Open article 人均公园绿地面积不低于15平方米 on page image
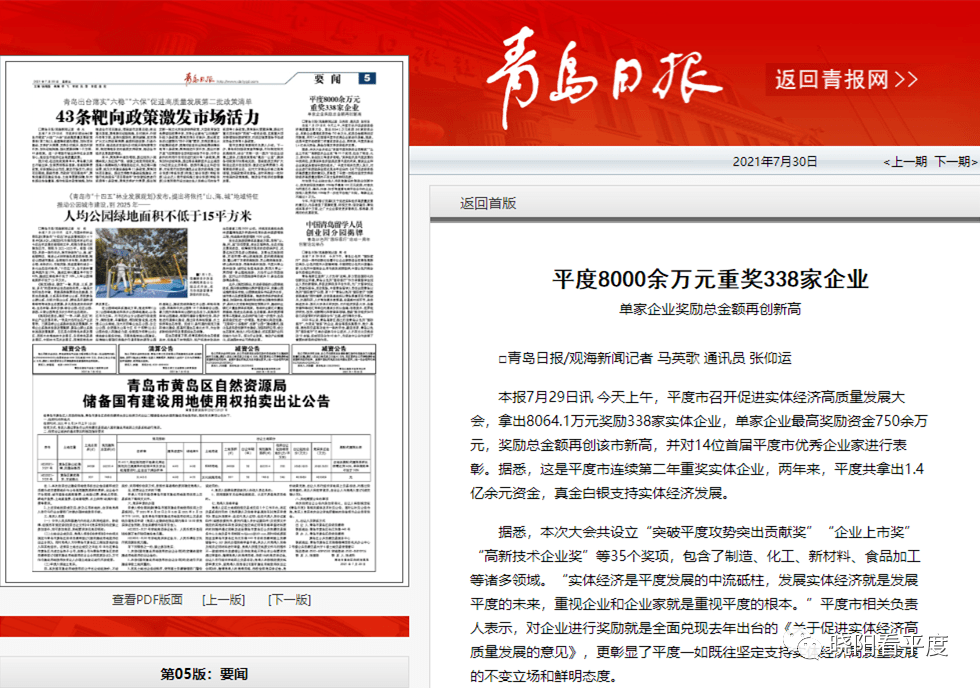The image size is (980, 688). [158, 216]
